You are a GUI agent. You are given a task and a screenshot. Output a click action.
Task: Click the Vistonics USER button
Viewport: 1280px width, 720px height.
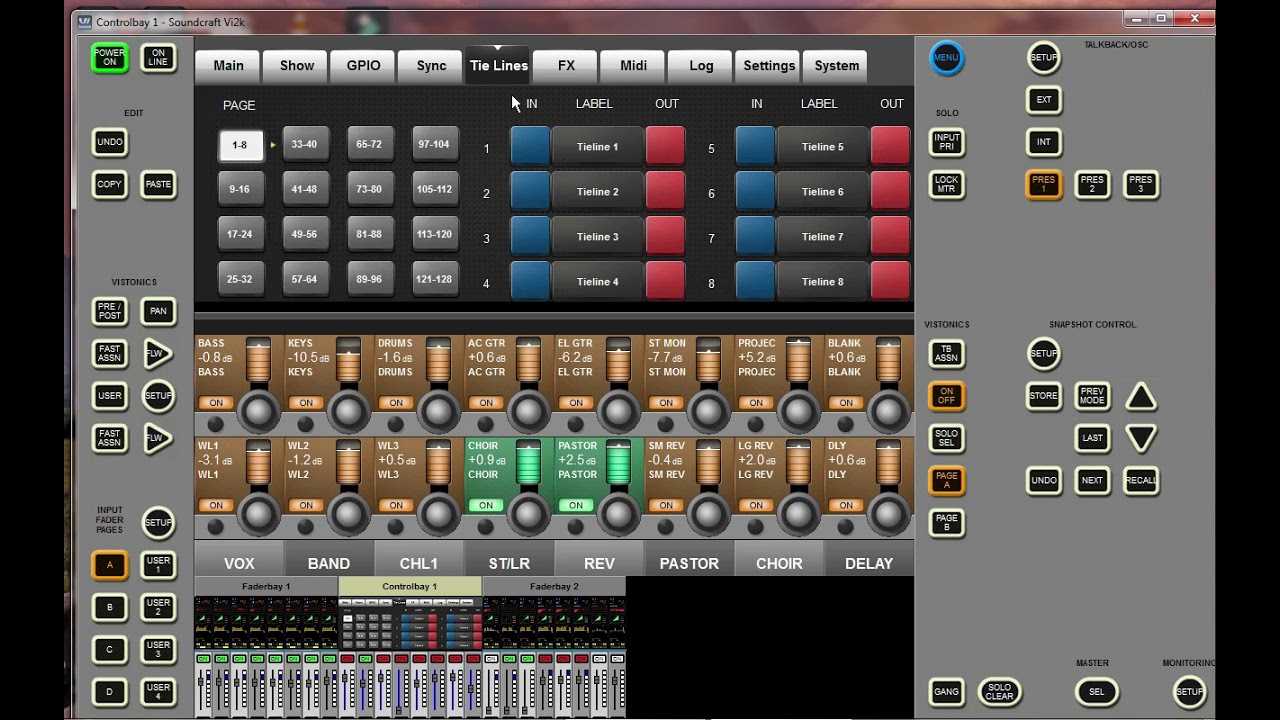[110, 396]
